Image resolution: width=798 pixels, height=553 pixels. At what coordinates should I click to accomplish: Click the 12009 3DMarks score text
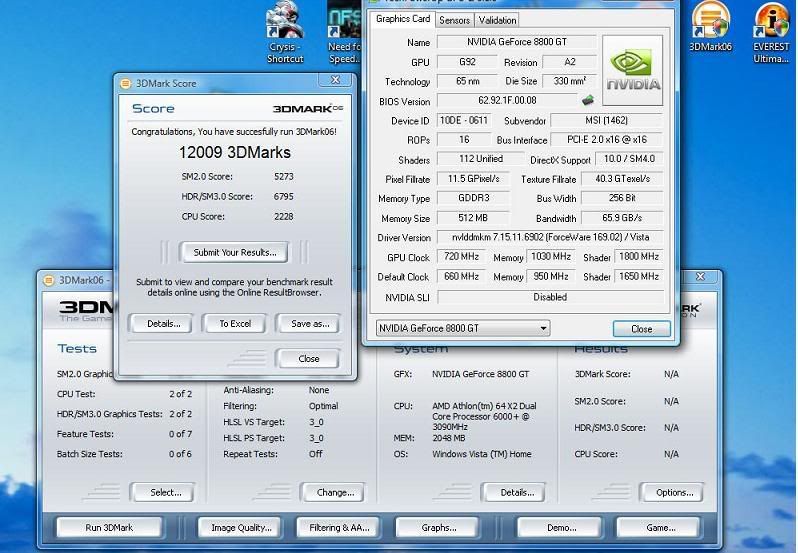click(235, 152)
